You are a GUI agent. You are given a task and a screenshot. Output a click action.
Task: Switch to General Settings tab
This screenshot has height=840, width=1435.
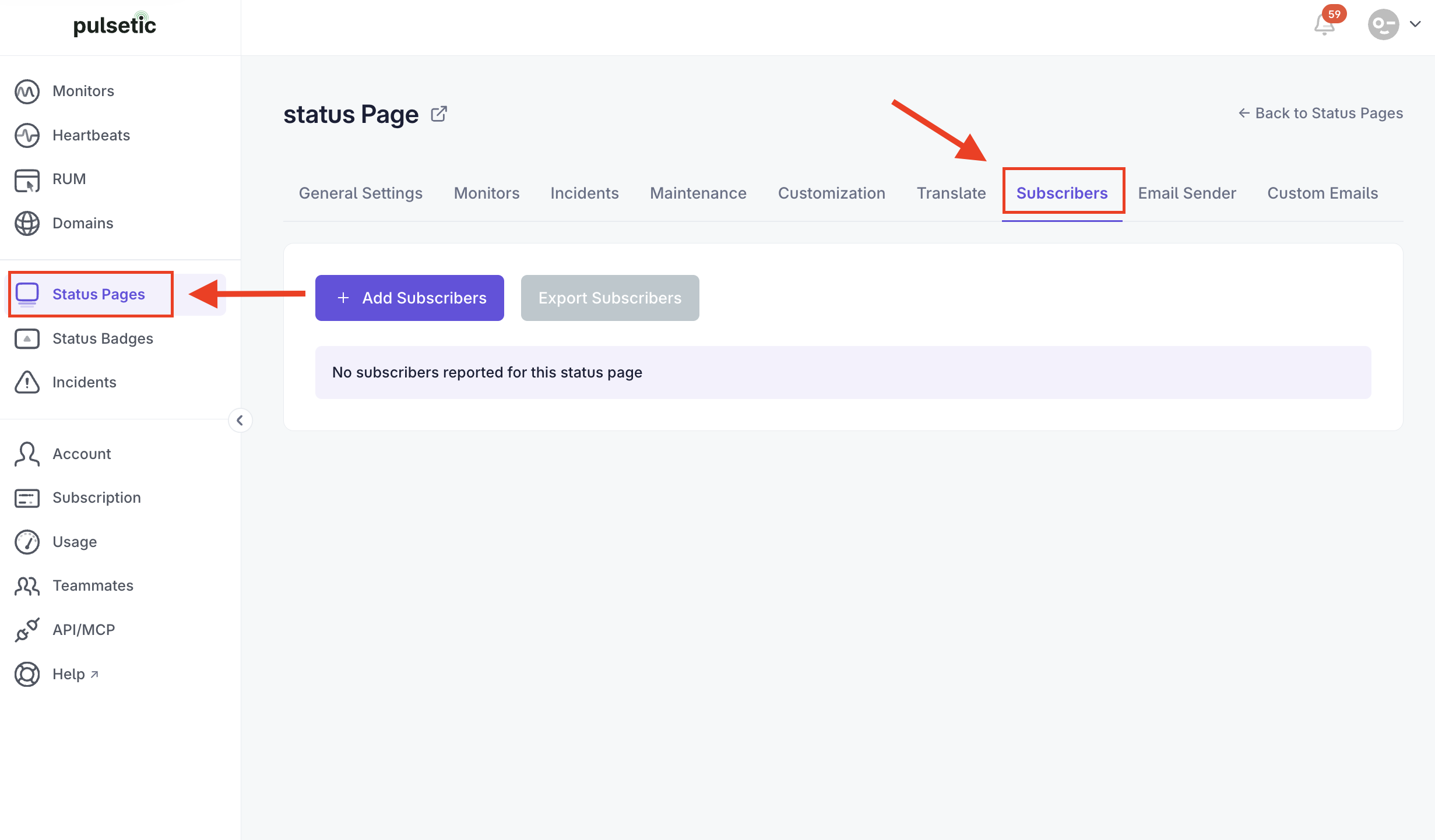(361, 193)
